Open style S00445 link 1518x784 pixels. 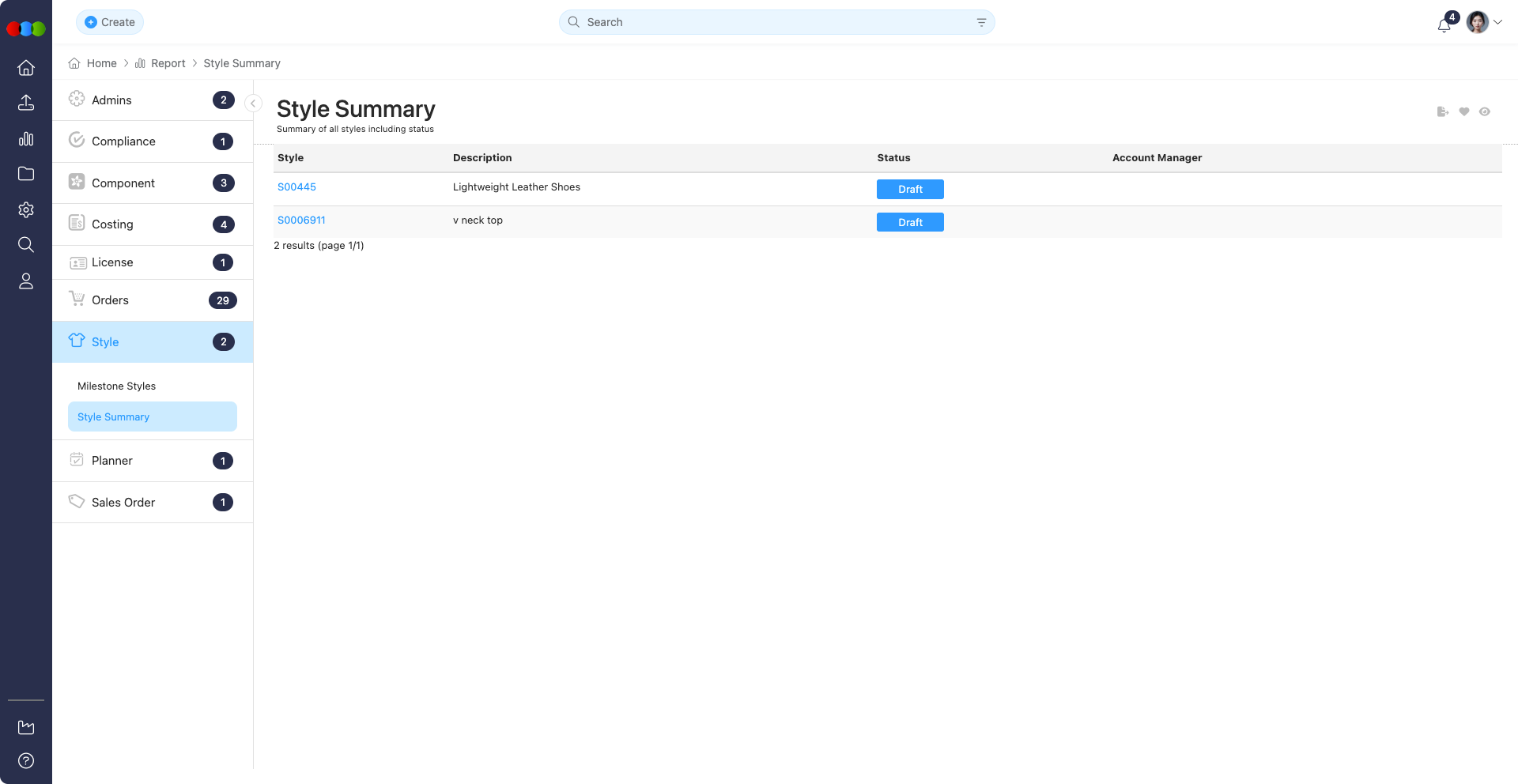pyautogui.click(x=296, y=187)
